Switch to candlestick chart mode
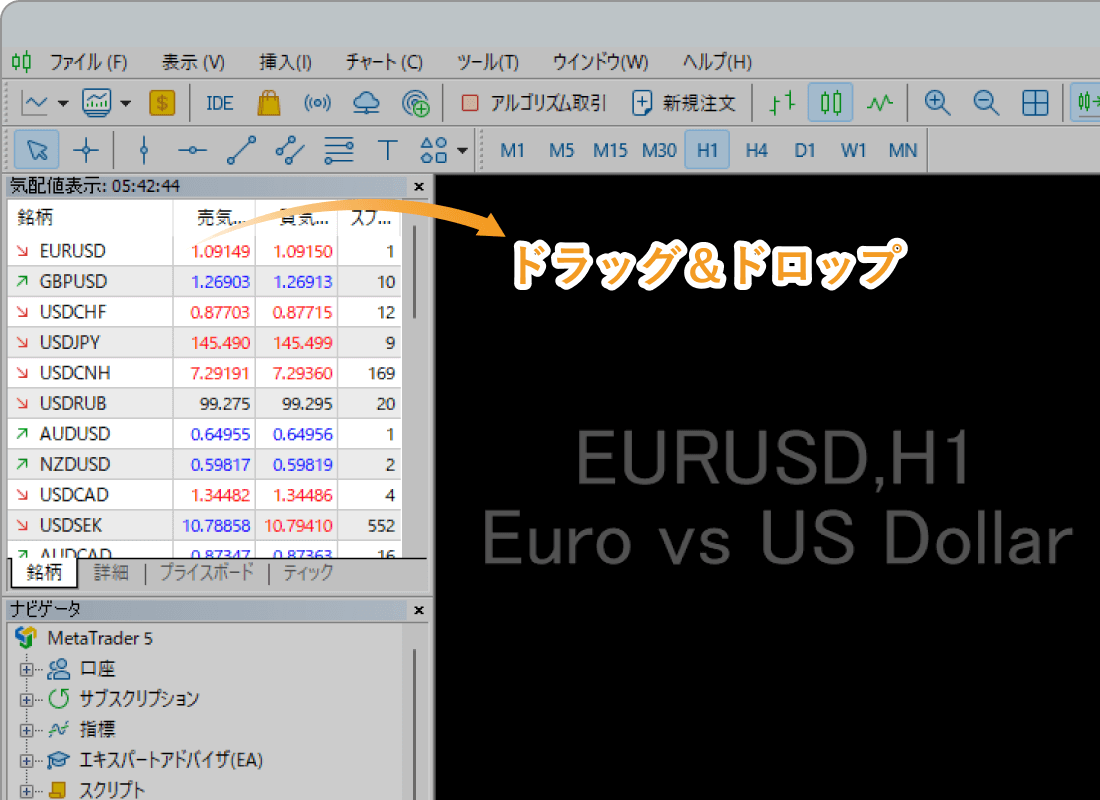 point(831,103)
